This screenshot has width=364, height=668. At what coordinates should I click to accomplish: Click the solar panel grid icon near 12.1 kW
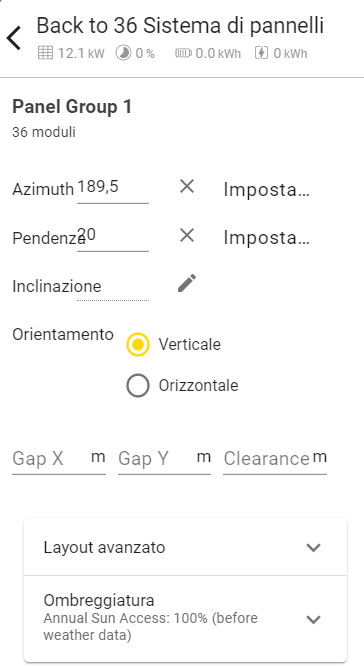[x=45, y=53]
